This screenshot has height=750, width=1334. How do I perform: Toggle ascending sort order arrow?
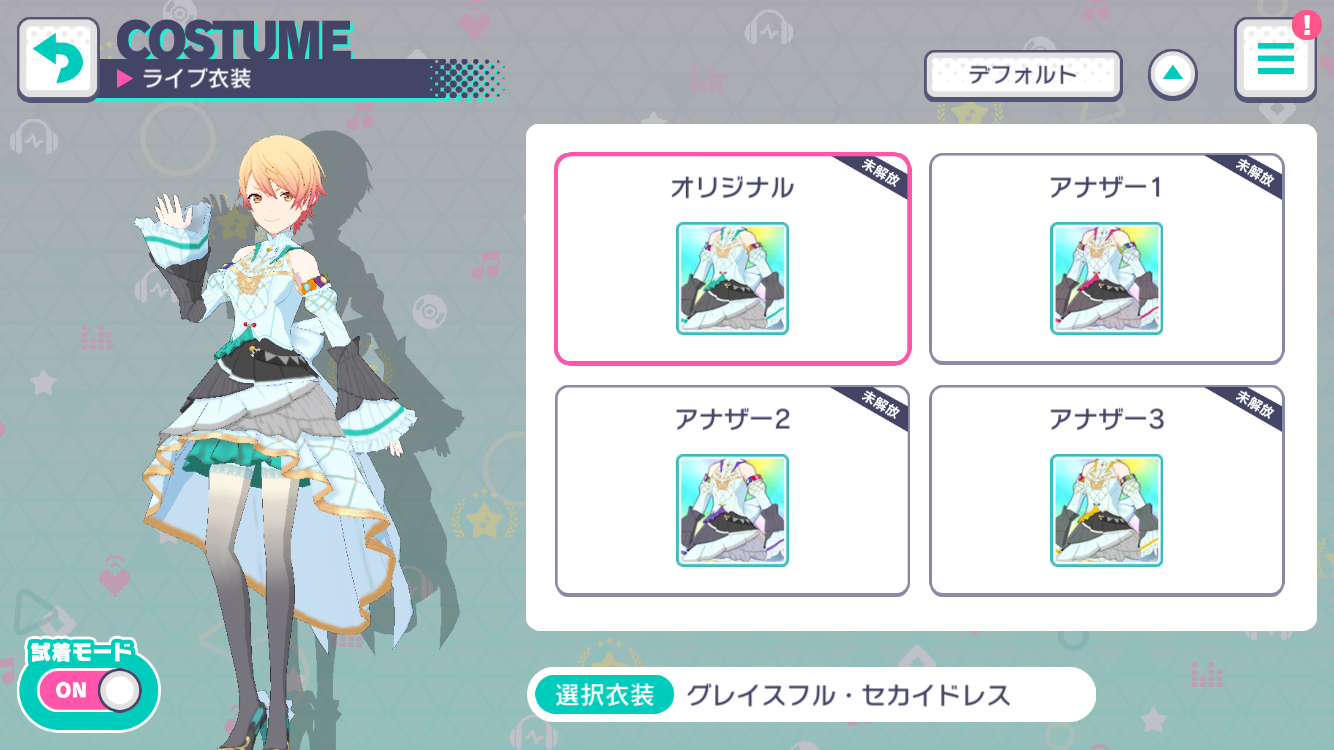(x=1173, y=74)
